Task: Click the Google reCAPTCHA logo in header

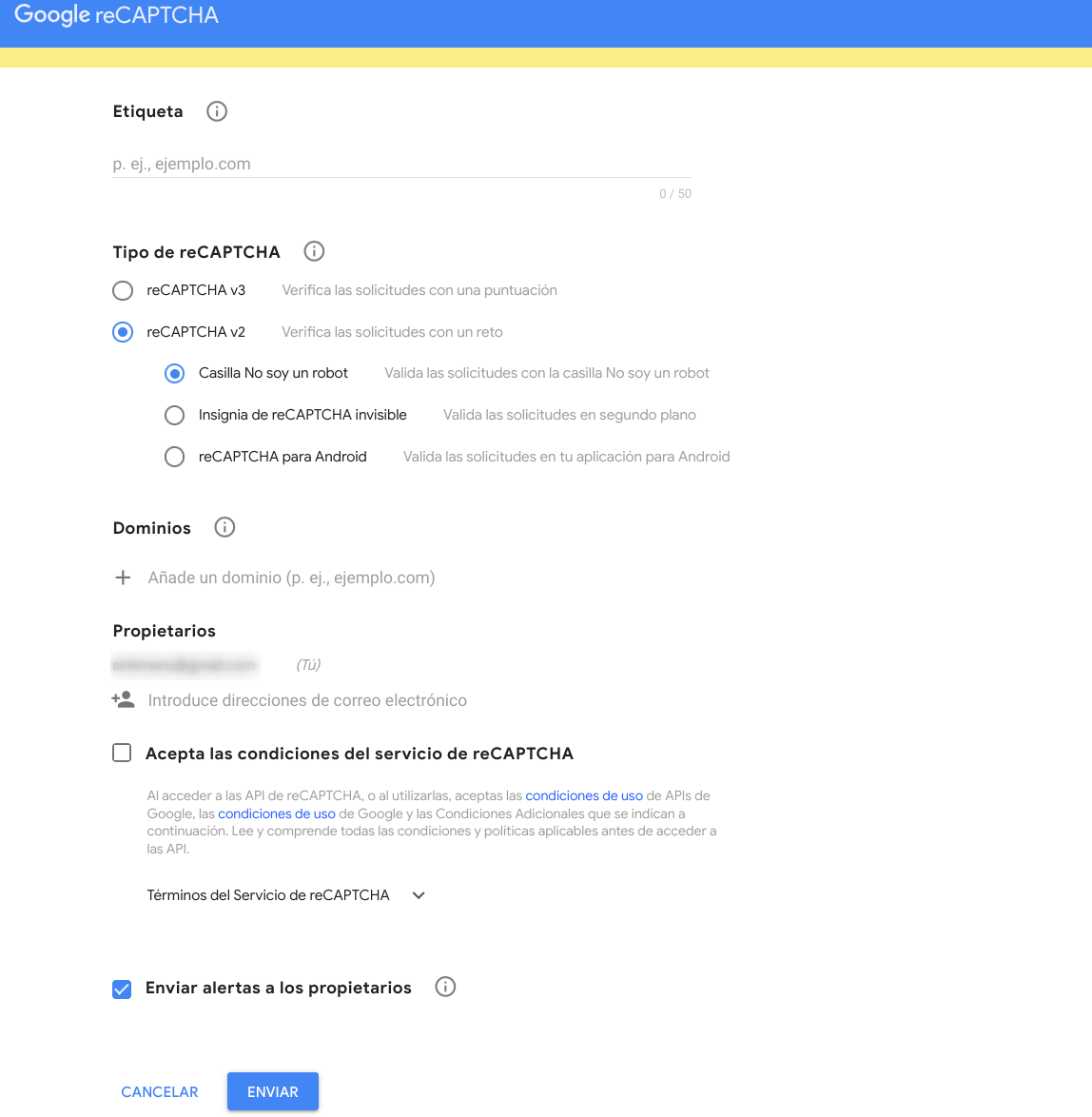Action: [117, 15]
